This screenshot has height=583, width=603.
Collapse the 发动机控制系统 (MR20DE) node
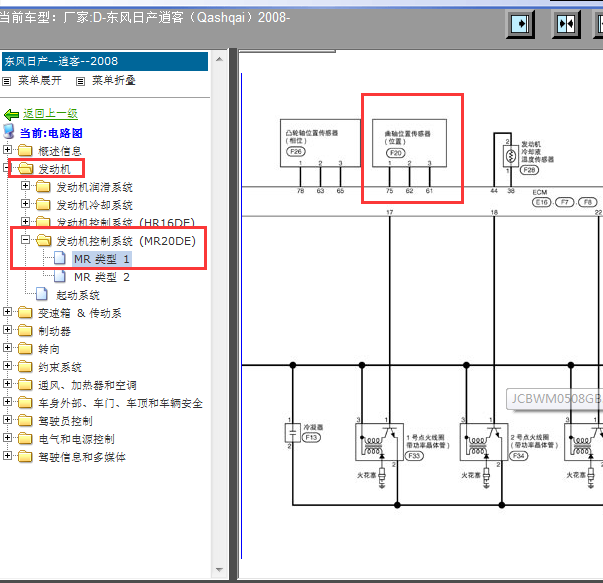pyautogui.click(x=25, y=240)
